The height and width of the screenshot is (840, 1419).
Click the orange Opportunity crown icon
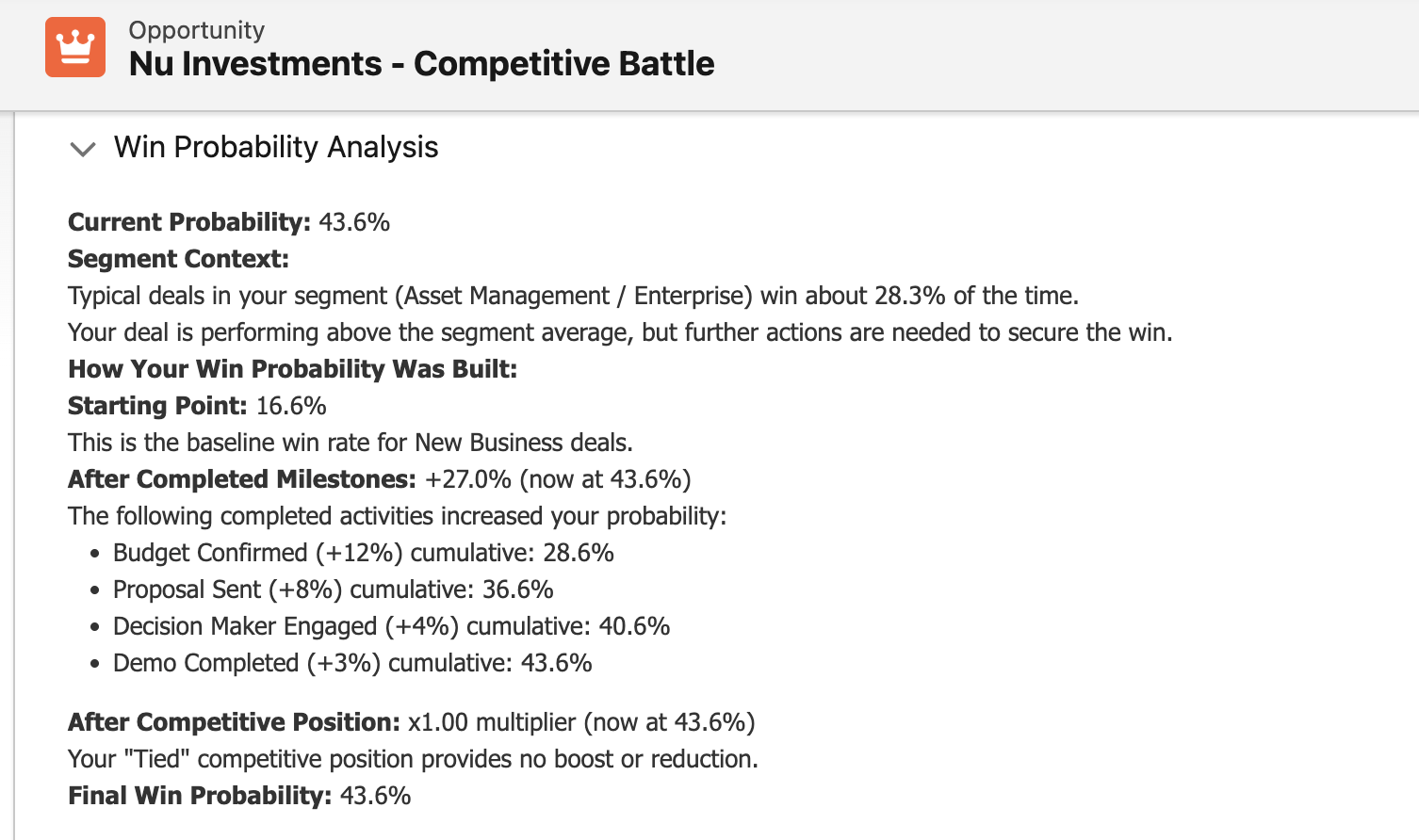(x=75, y=44)
